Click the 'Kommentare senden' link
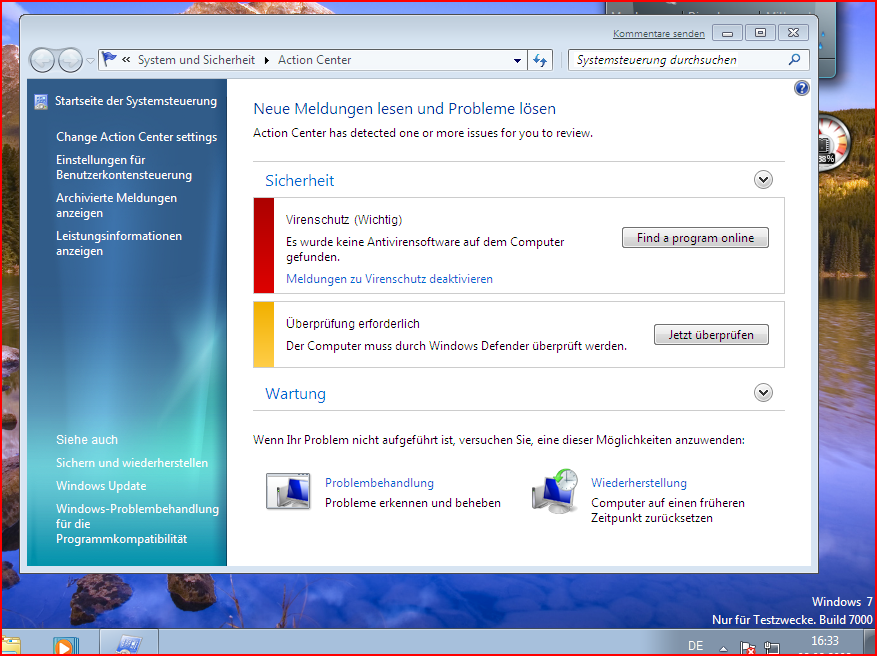Screen dimensions: 877x656 click(x=658, y=34)
